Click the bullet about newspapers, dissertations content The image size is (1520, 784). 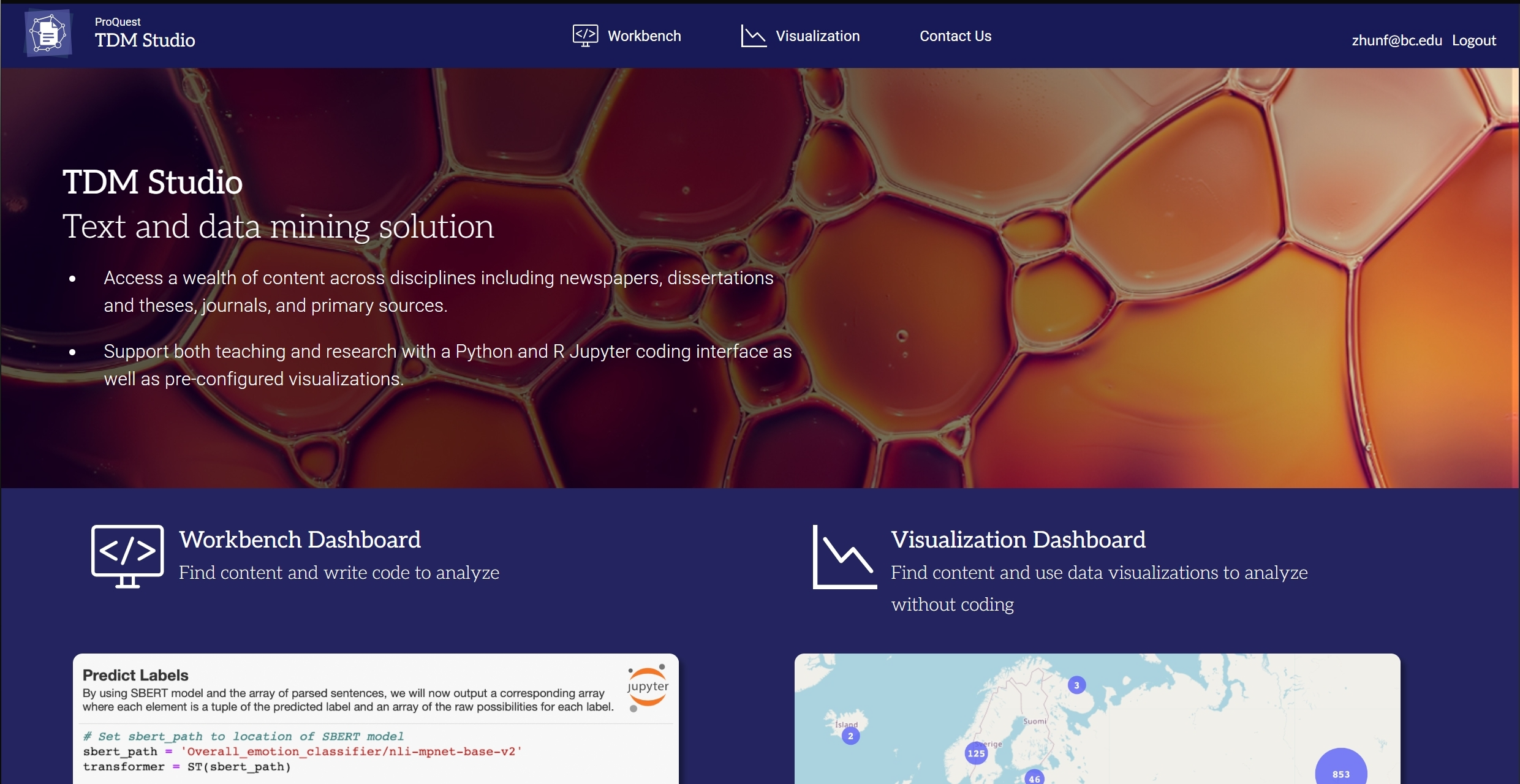439,292
